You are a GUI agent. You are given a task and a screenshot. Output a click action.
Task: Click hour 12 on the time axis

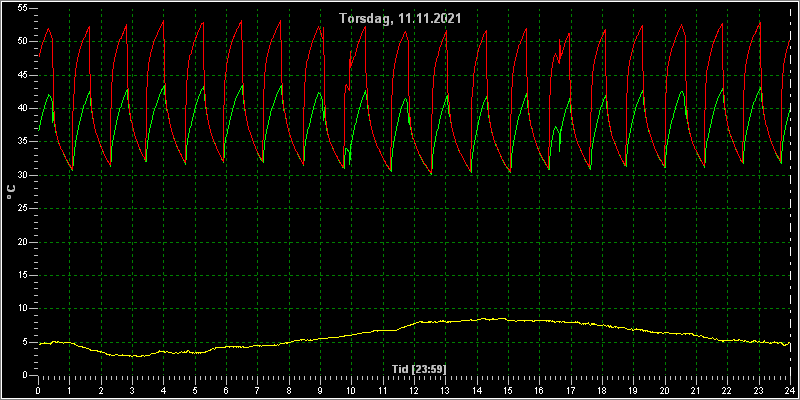[414, 391]
